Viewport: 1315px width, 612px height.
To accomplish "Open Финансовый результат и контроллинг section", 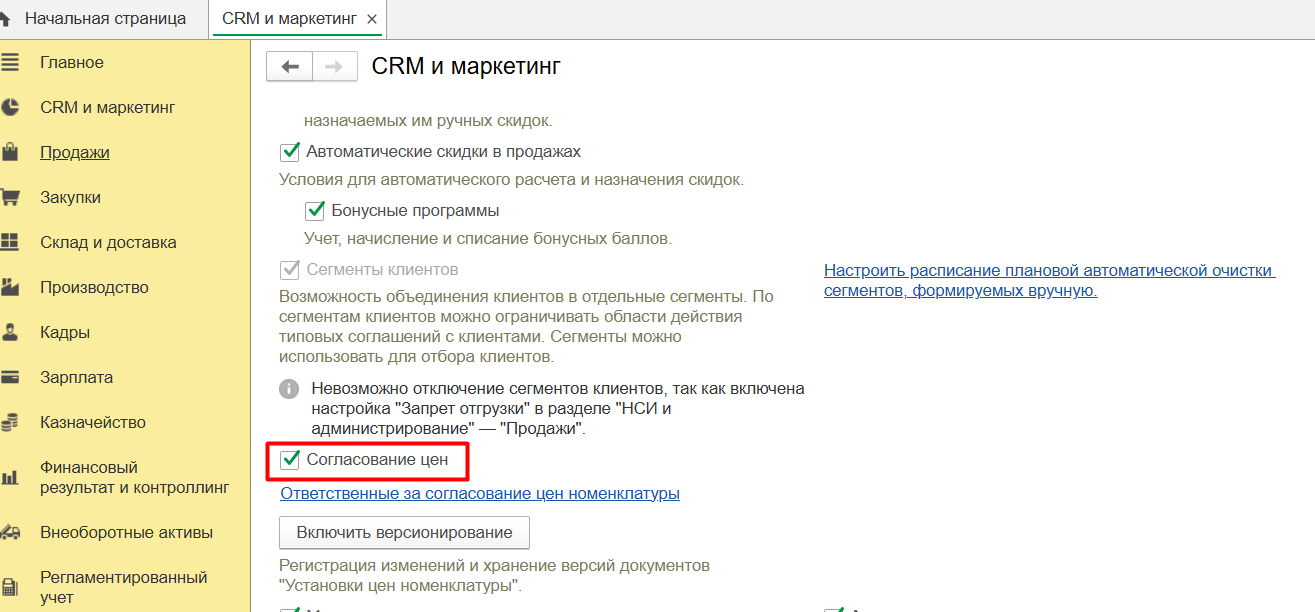I will (134, 478).
